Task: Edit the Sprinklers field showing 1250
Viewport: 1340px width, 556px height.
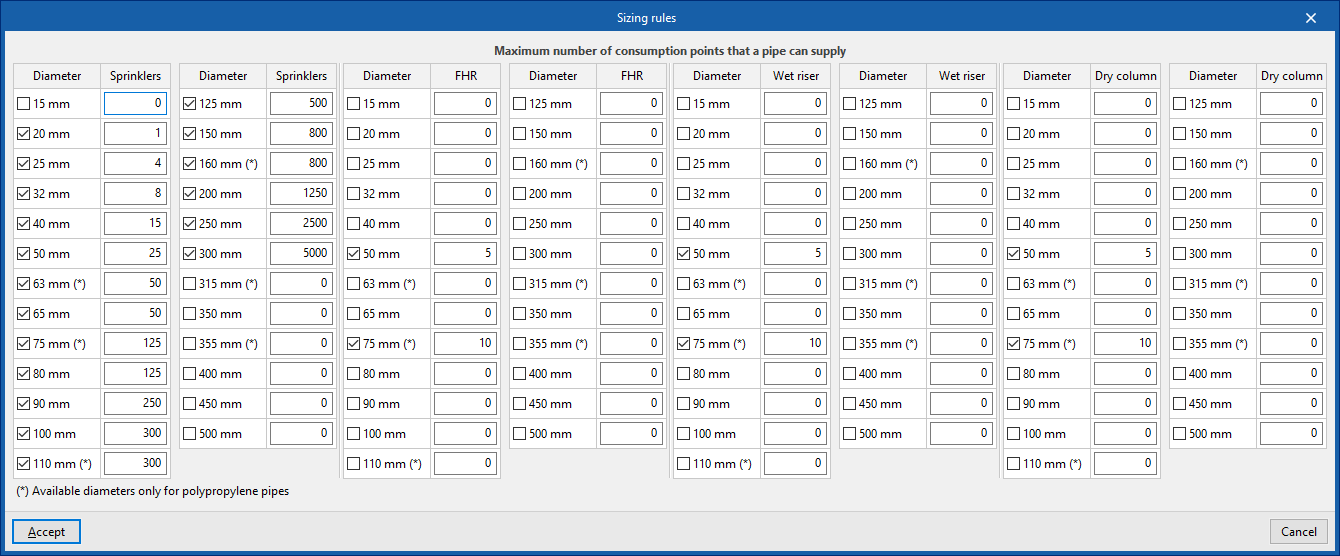Action: pyautogui.click(x=301, y=194)
